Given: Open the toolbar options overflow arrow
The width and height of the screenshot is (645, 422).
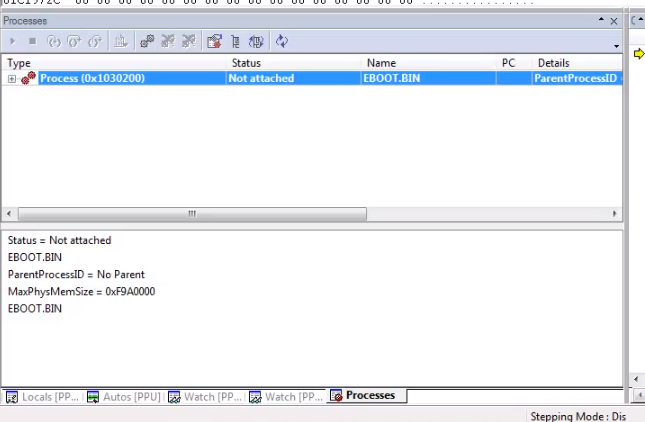Looking at the screenshot, I should (x=616, y=46).
